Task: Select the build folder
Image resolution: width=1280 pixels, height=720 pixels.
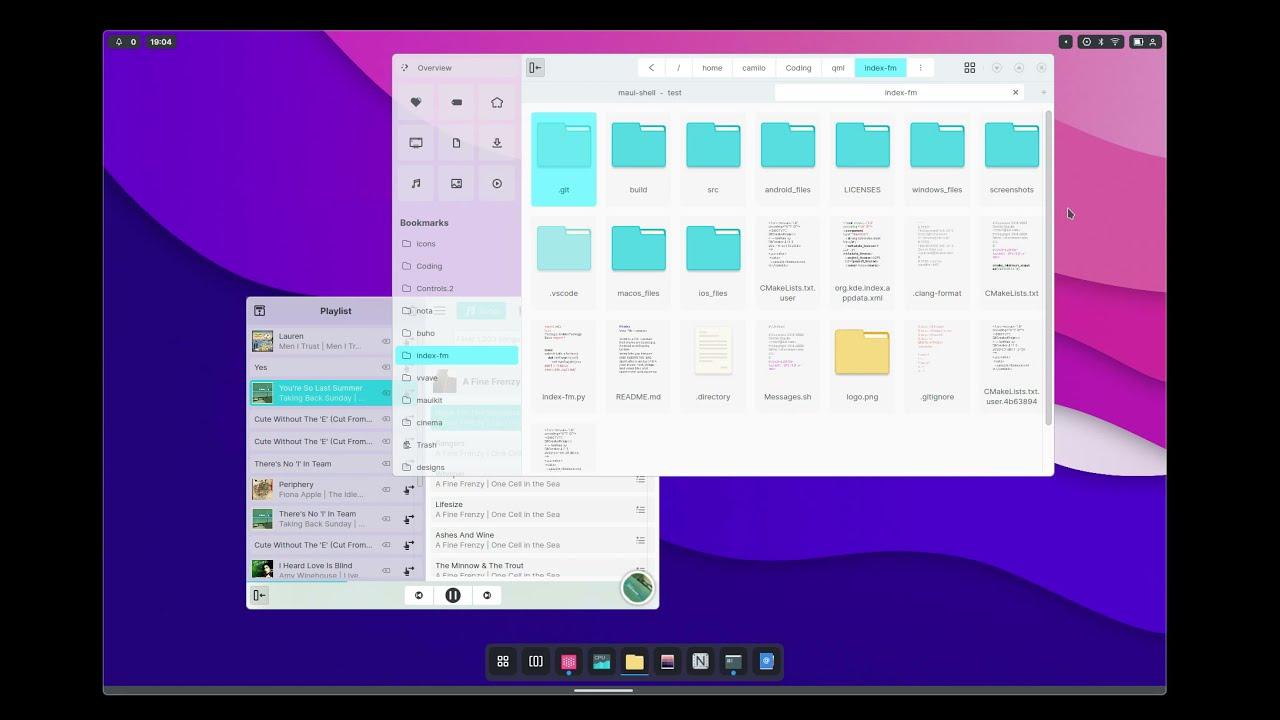Action: 638,159
